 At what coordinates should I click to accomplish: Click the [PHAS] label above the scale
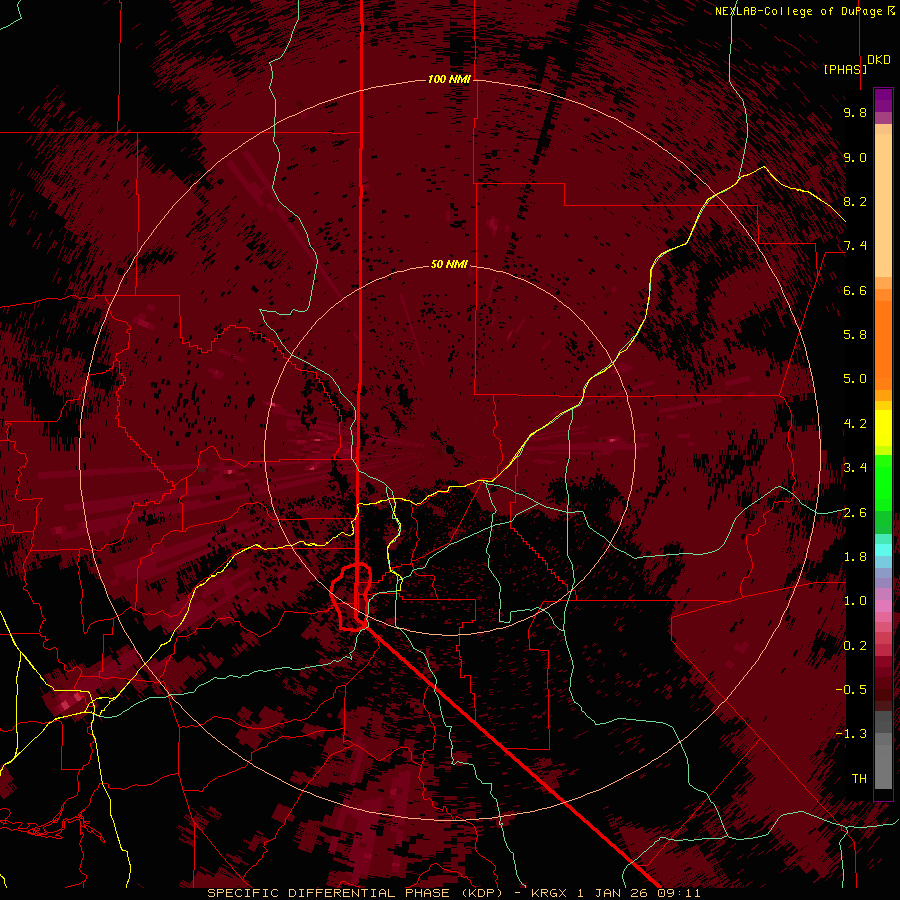click(845, 69)
